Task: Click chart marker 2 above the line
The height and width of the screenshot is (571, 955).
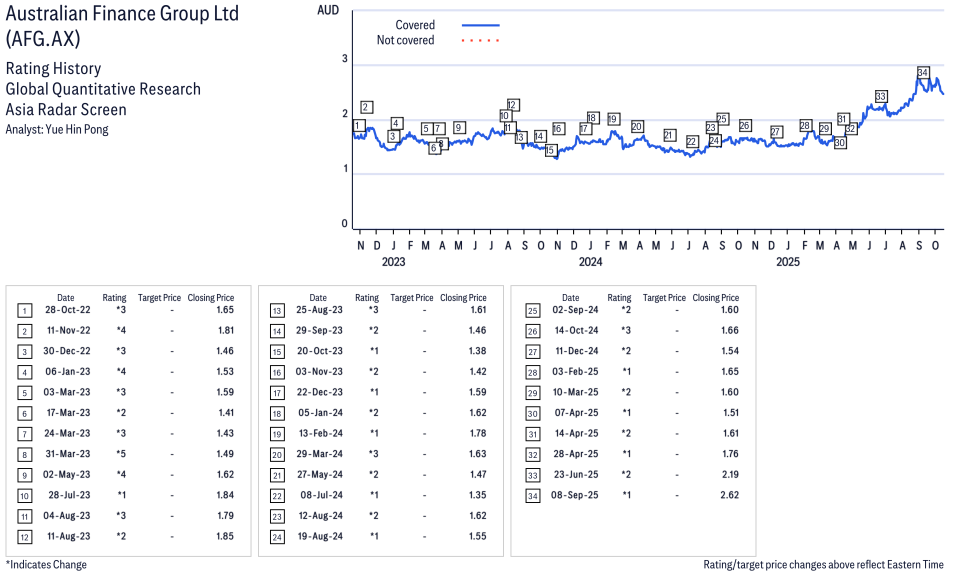Action: coord(367,107)
